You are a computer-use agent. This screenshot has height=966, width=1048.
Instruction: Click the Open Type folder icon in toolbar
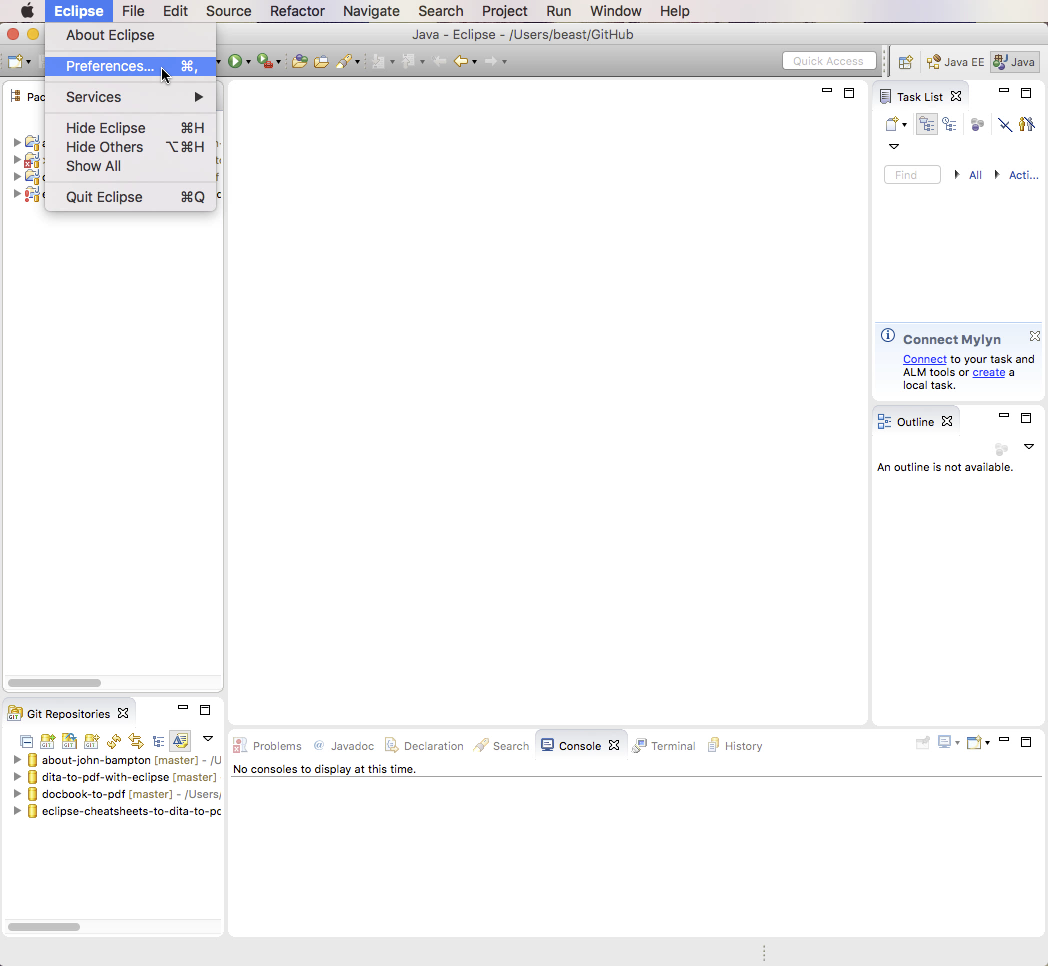pos(299,62)
